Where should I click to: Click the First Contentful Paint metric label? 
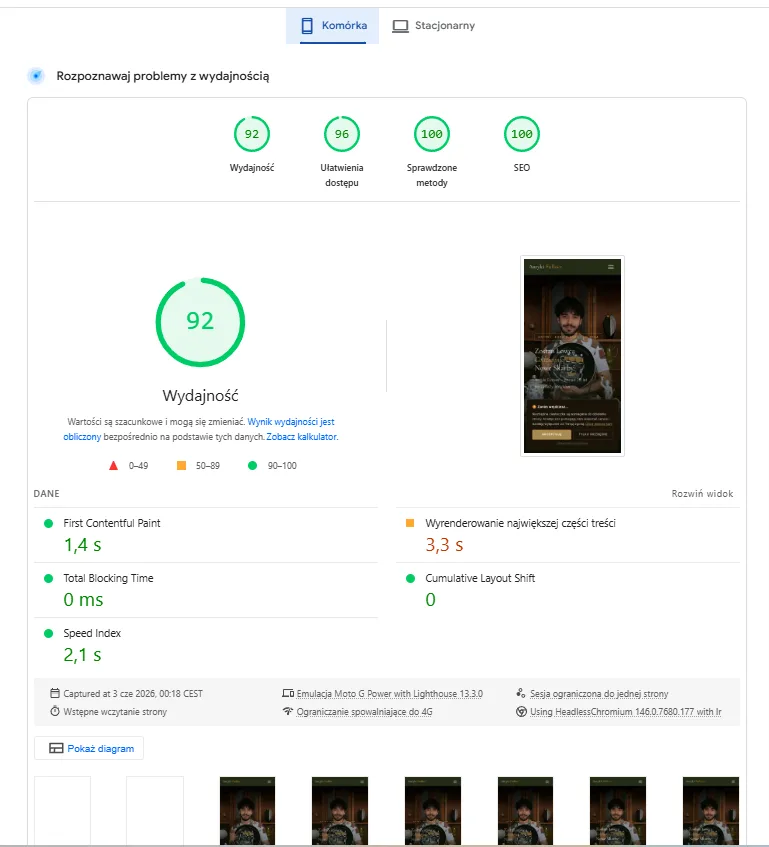point(112,523)
